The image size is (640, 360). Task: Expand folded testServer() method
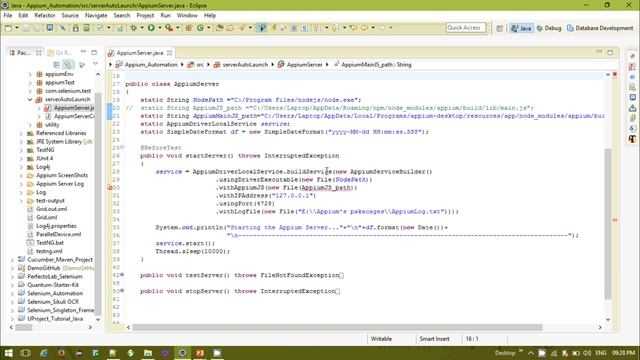[122, 275]
